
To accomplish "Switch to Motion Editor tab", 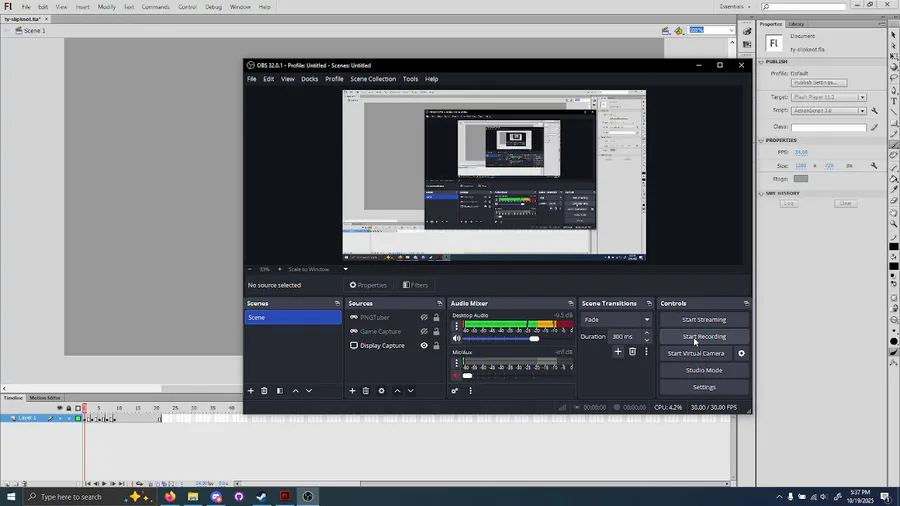I will (45, 398).
